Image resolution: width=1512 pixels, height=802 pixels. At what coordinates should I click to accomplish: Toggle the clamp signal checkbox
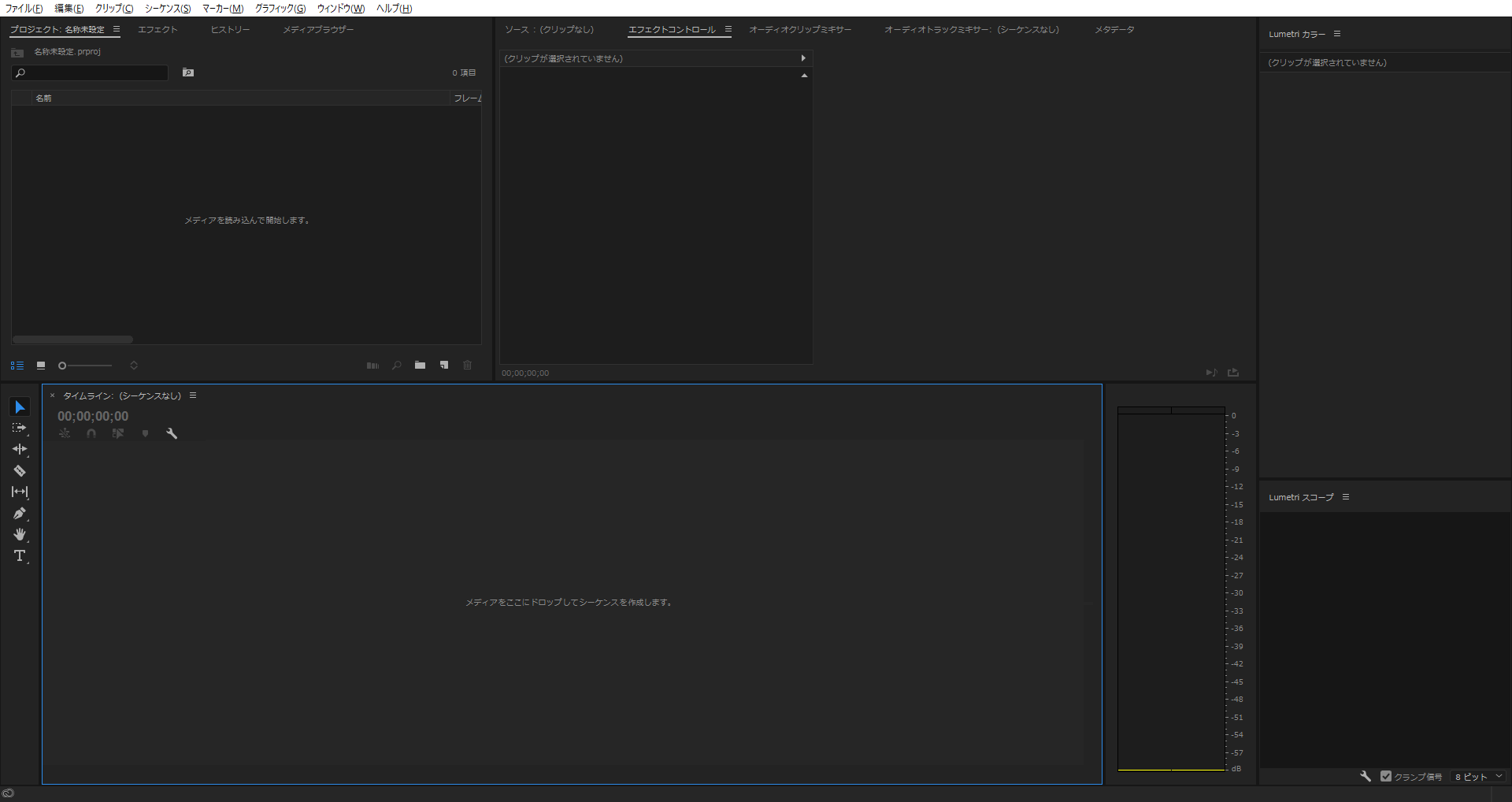coord(1386,776)
